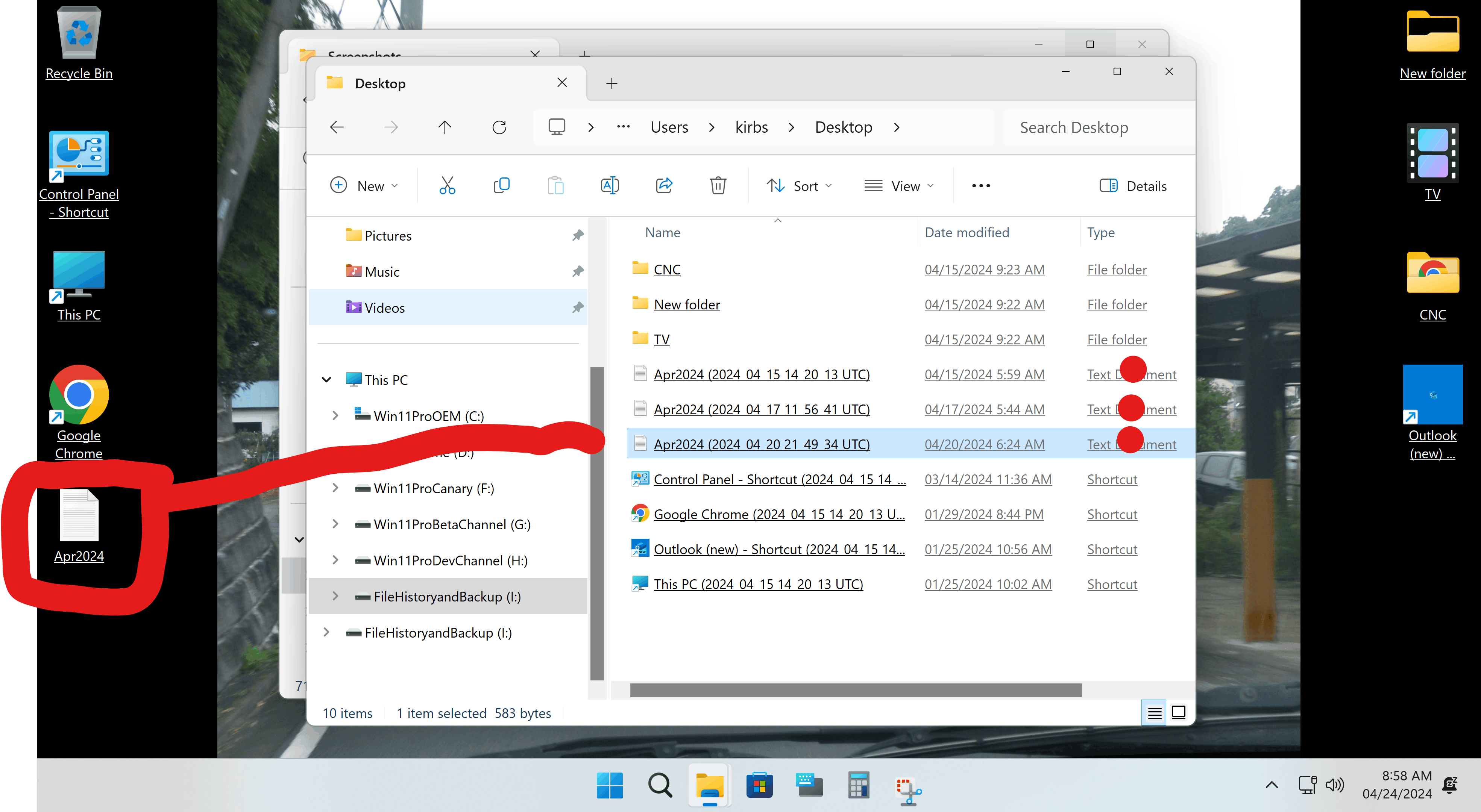This screenshot has height=812, width=1481.
Task: Click in the Search Desktop field
Action: pos(1098,127)
